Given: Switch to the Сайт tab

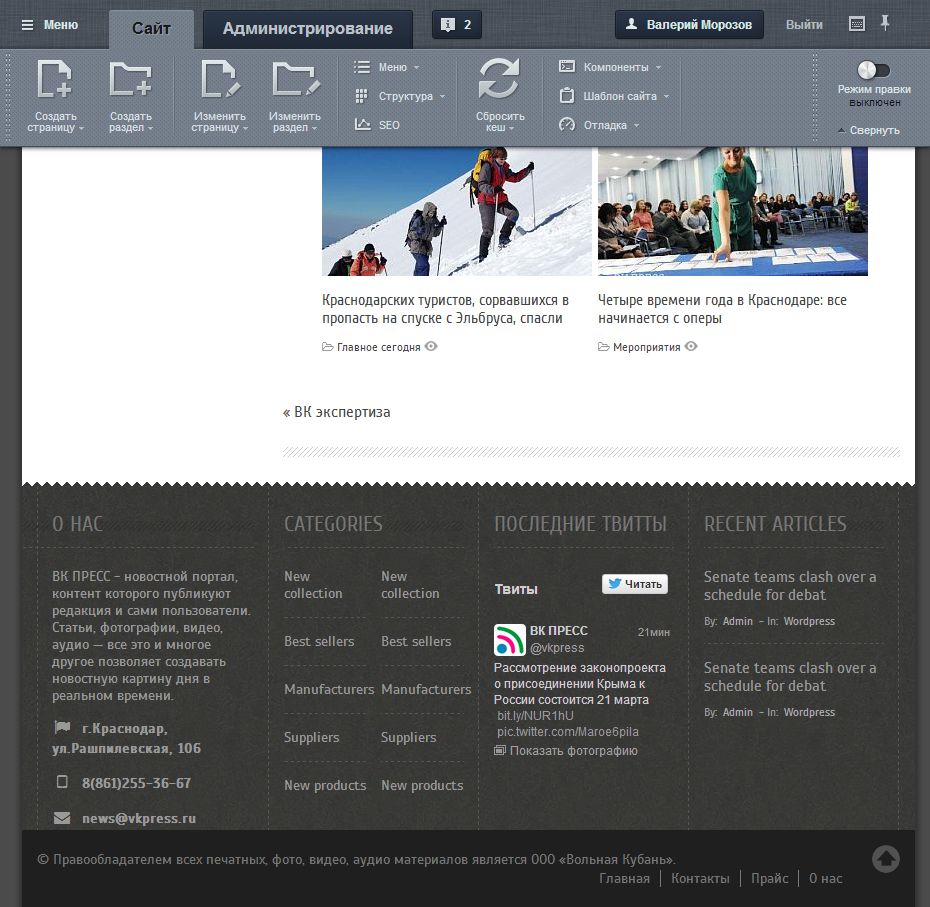Looking at the screenshot, I should [151, 28].
